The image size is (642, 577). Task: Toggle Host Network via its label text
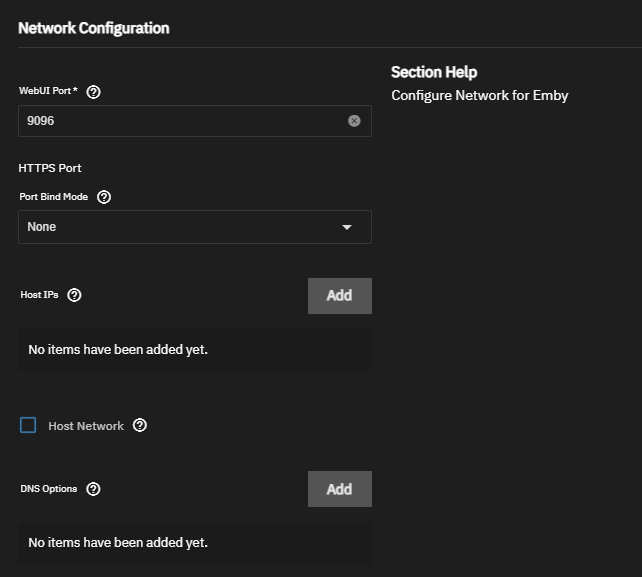(86, 426)
